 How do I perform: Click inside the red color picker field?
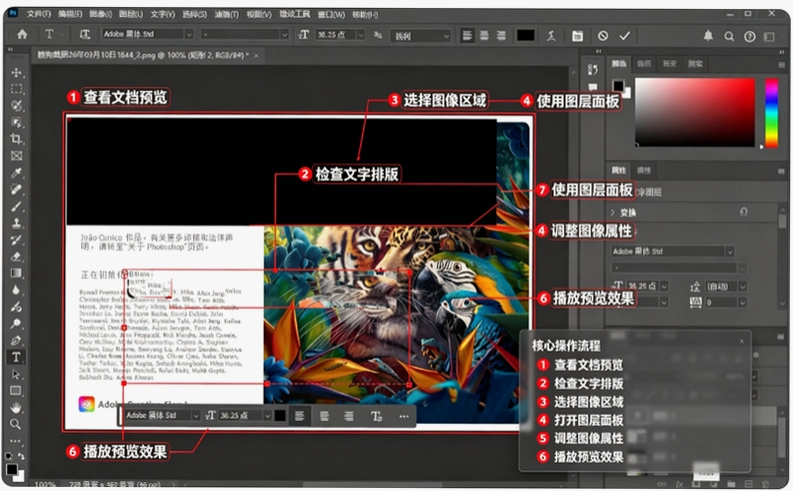695,112
